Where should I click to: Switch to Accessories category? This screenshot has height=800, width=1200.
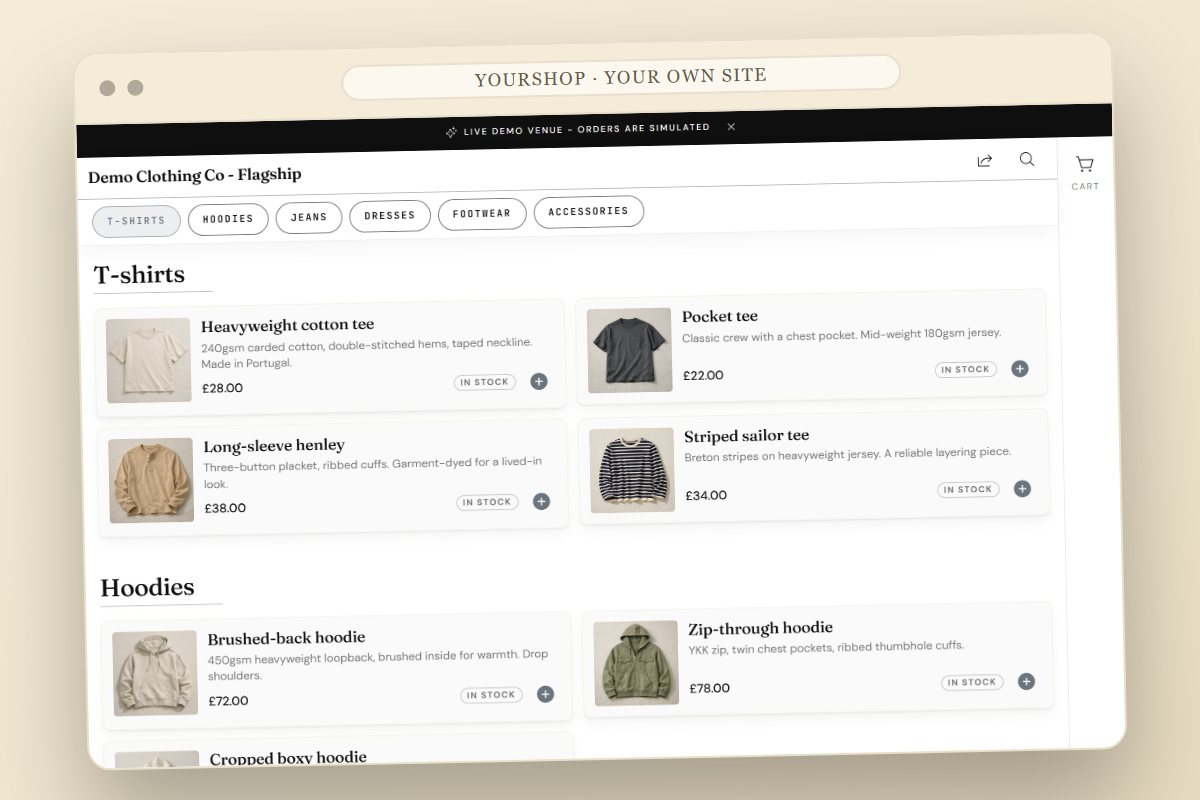pos(589,211)
